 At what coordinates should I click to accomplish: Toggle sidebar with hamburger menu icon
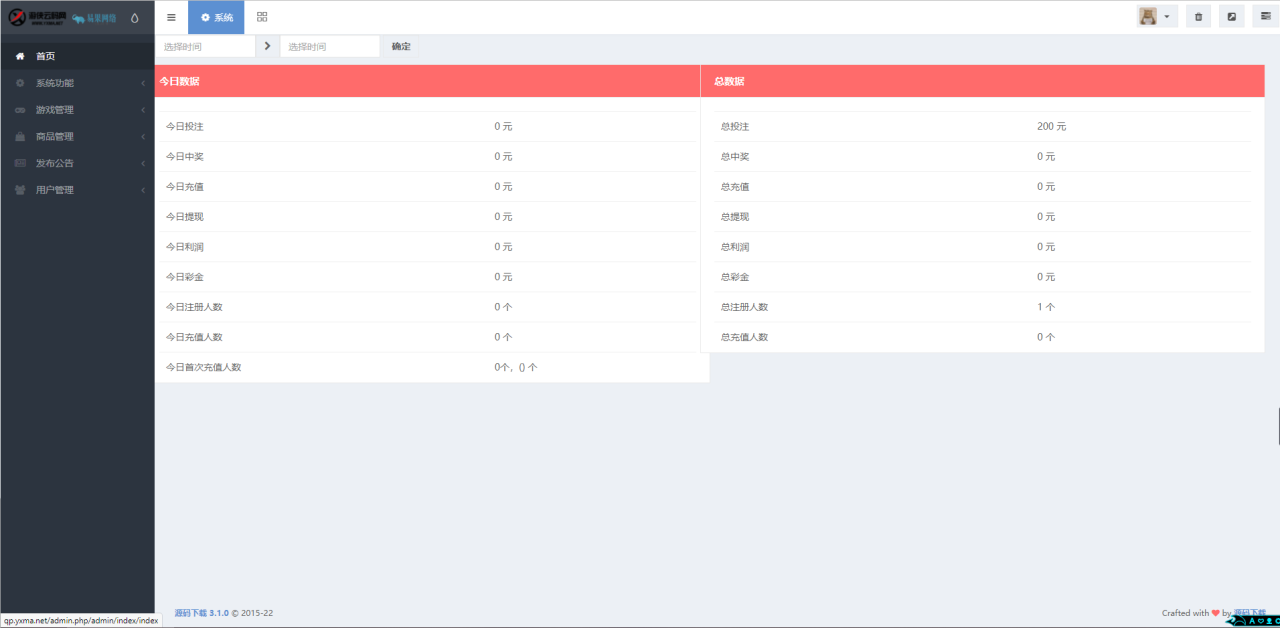click(171, 17)
